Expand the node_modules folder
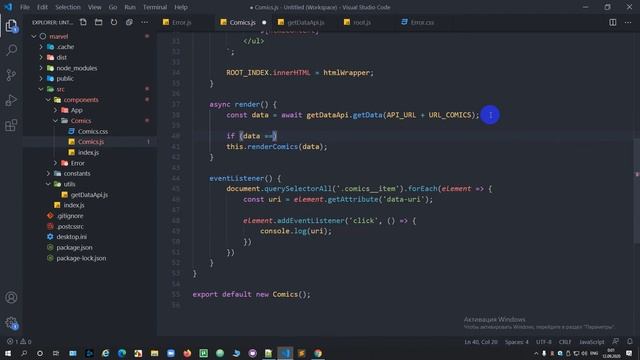The width and height of the screenshot is (640, 360). point(41,68)
